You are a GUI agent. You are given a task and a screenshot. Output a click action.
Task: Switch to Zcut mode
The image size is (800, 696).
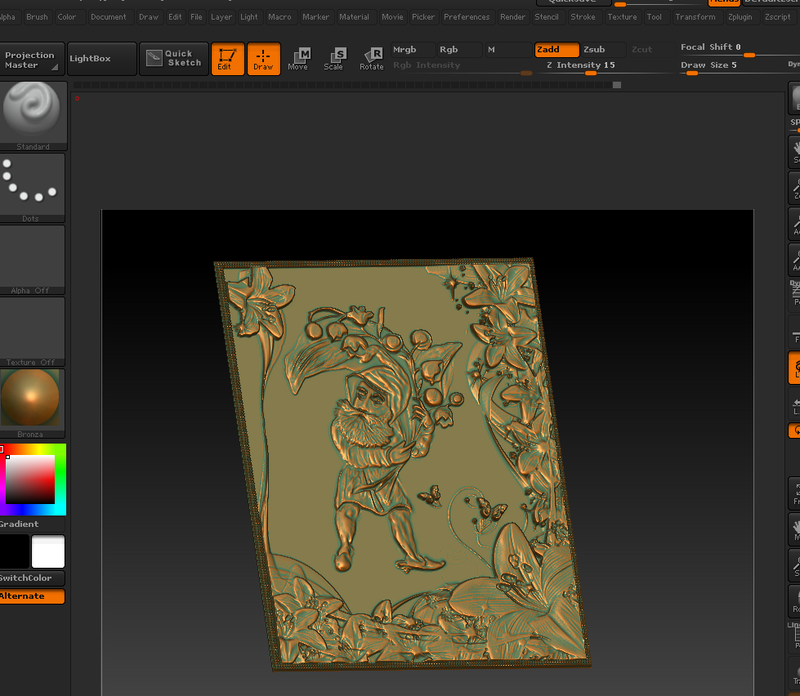(649, 49)
